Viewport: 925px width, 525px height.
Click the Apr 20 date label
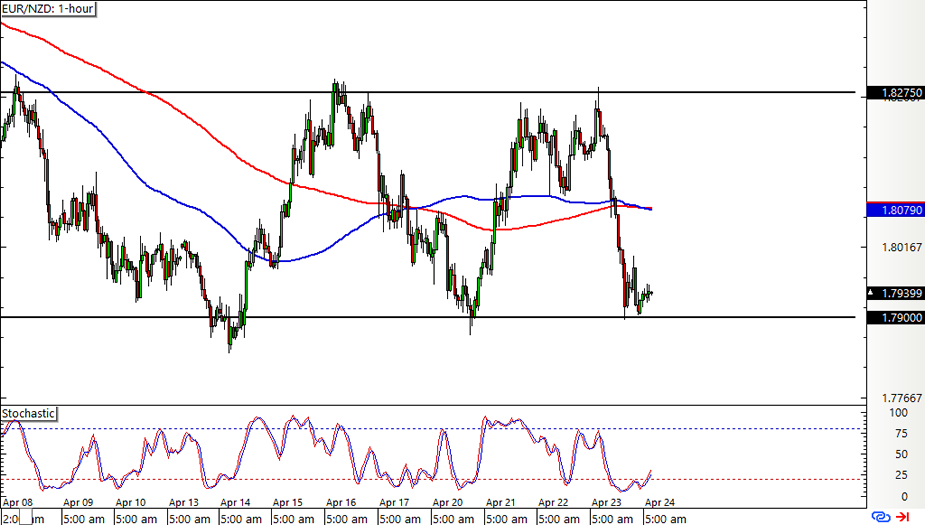(448, 503)
